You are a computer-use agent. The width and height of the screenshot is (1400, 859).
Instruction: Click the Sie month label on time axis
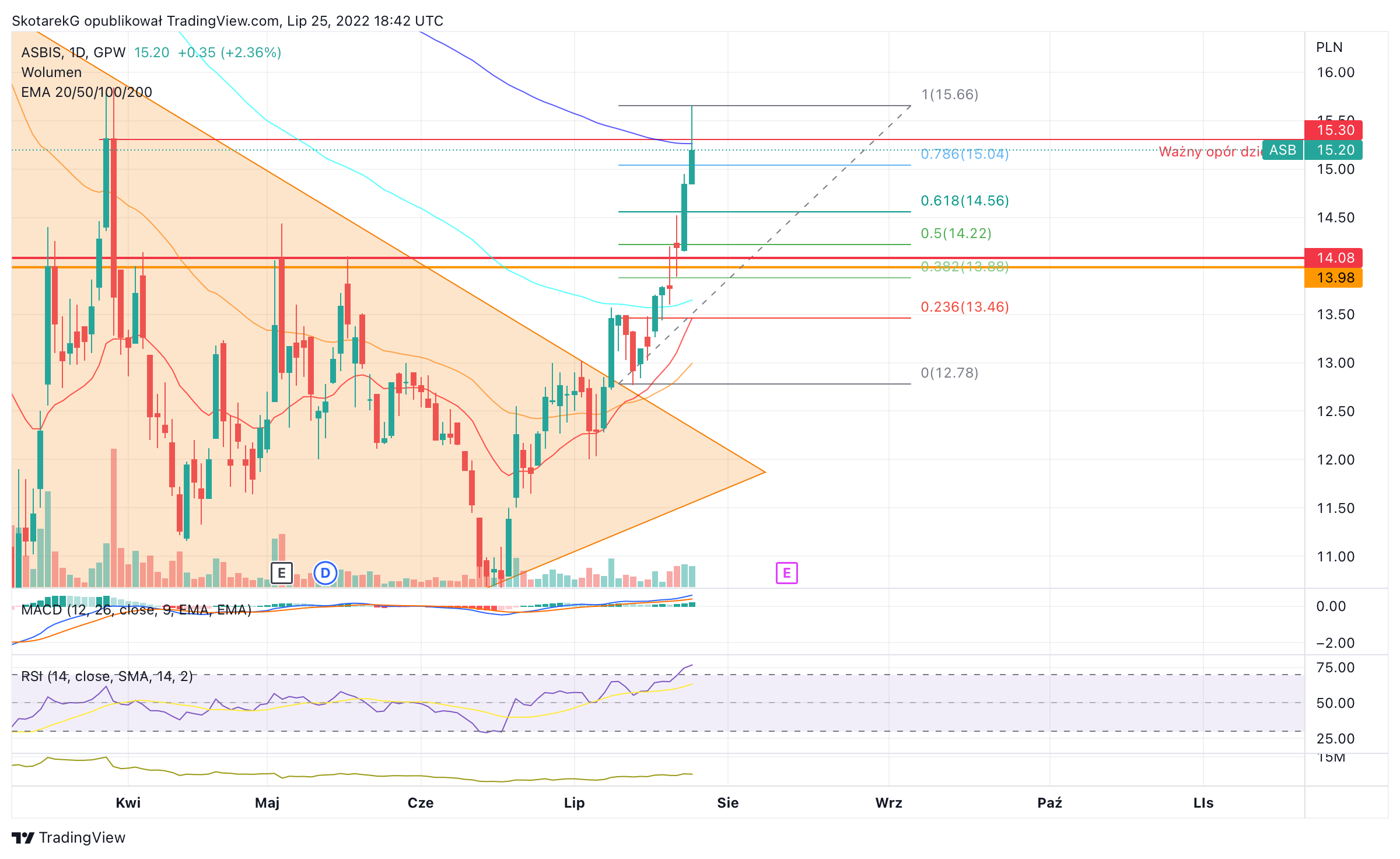pyautogui.click(x=728, y=803)
